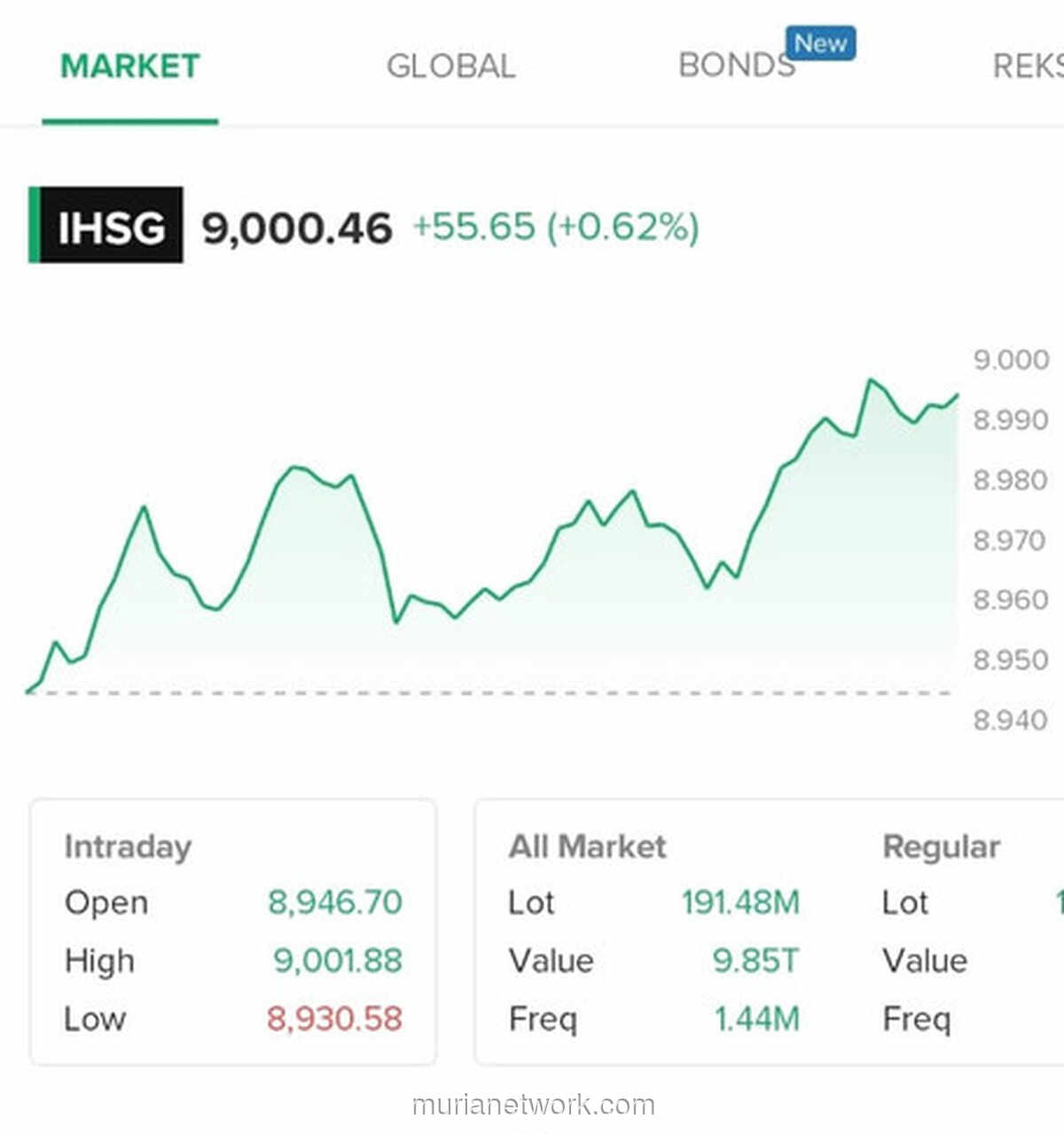Select the IHSG index badge
The width and height of the screenshot is (1064, 1134).
[106, 226]
